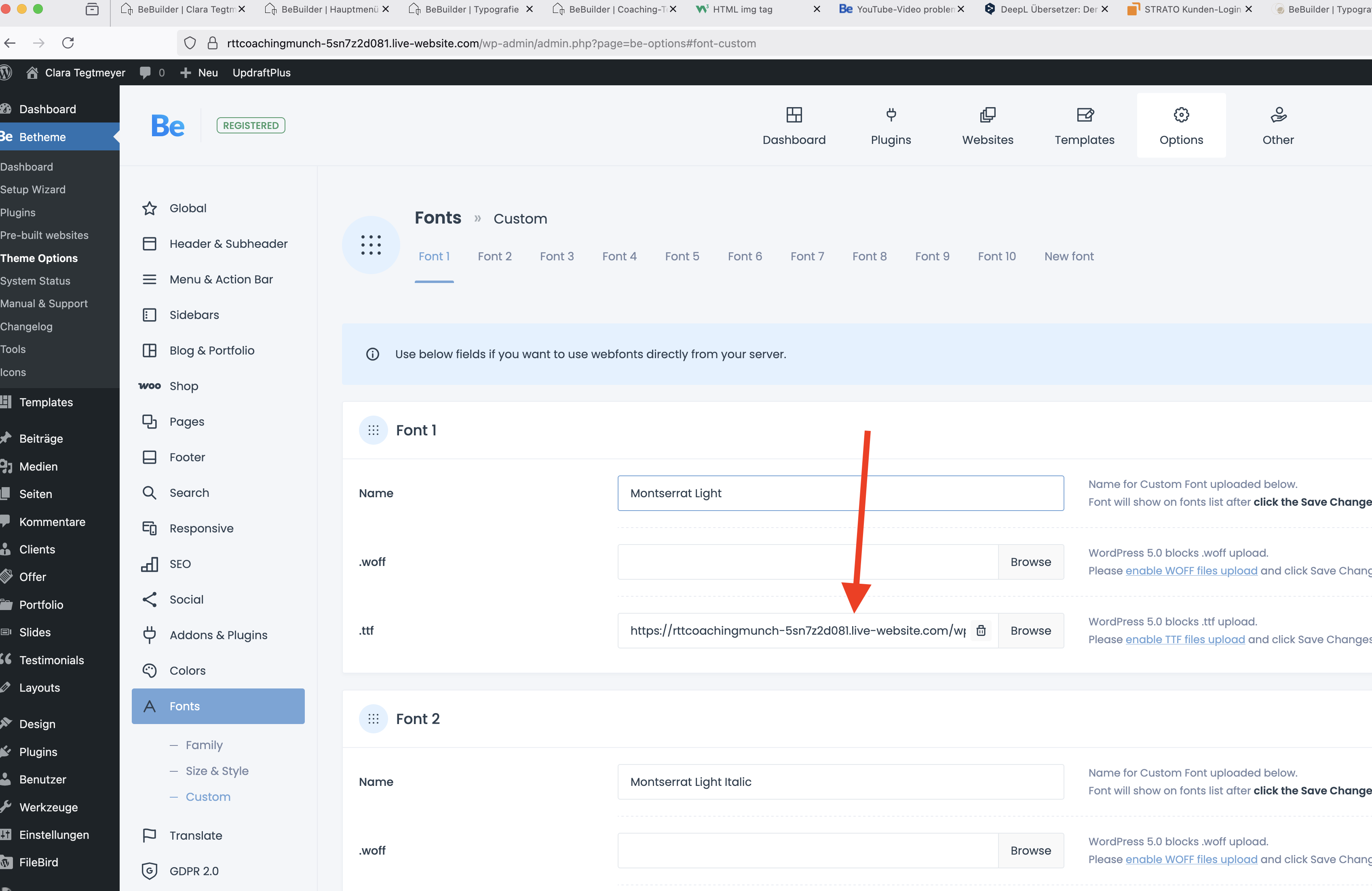Expand Header & Subheader options section
Screen dimensions: 1372x891
(x=228, y=244)
